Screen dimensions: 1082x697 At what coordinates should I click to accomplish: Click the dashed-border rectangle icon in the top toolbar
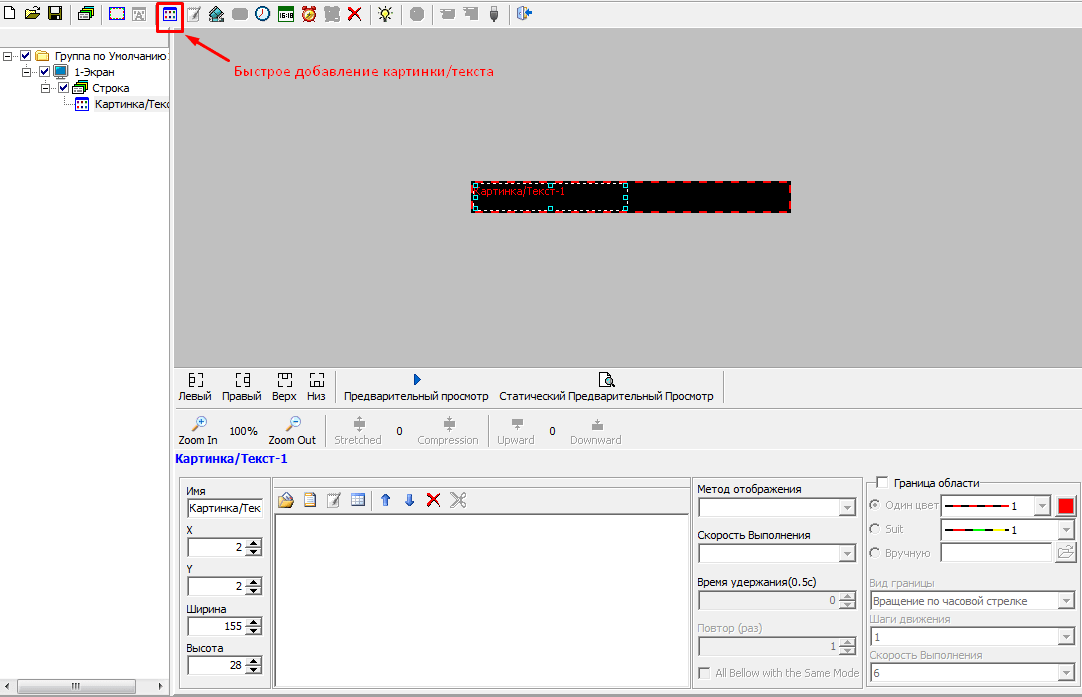(117, 14)
